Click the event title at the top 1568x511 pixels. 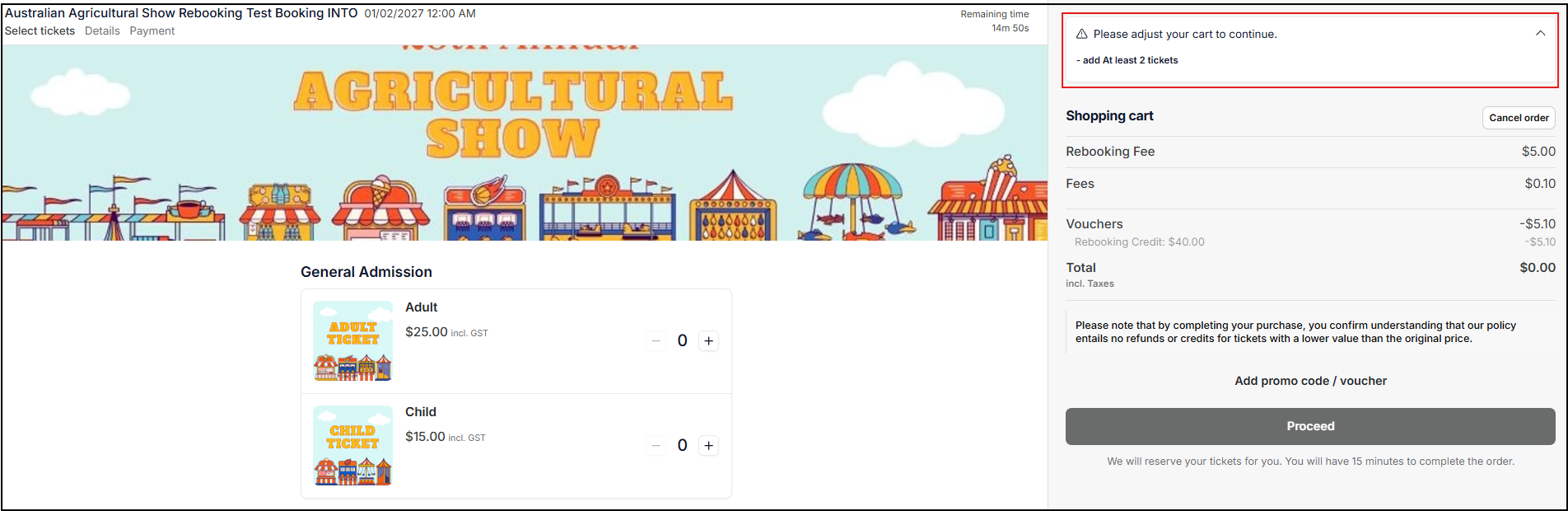pos(181,13)
